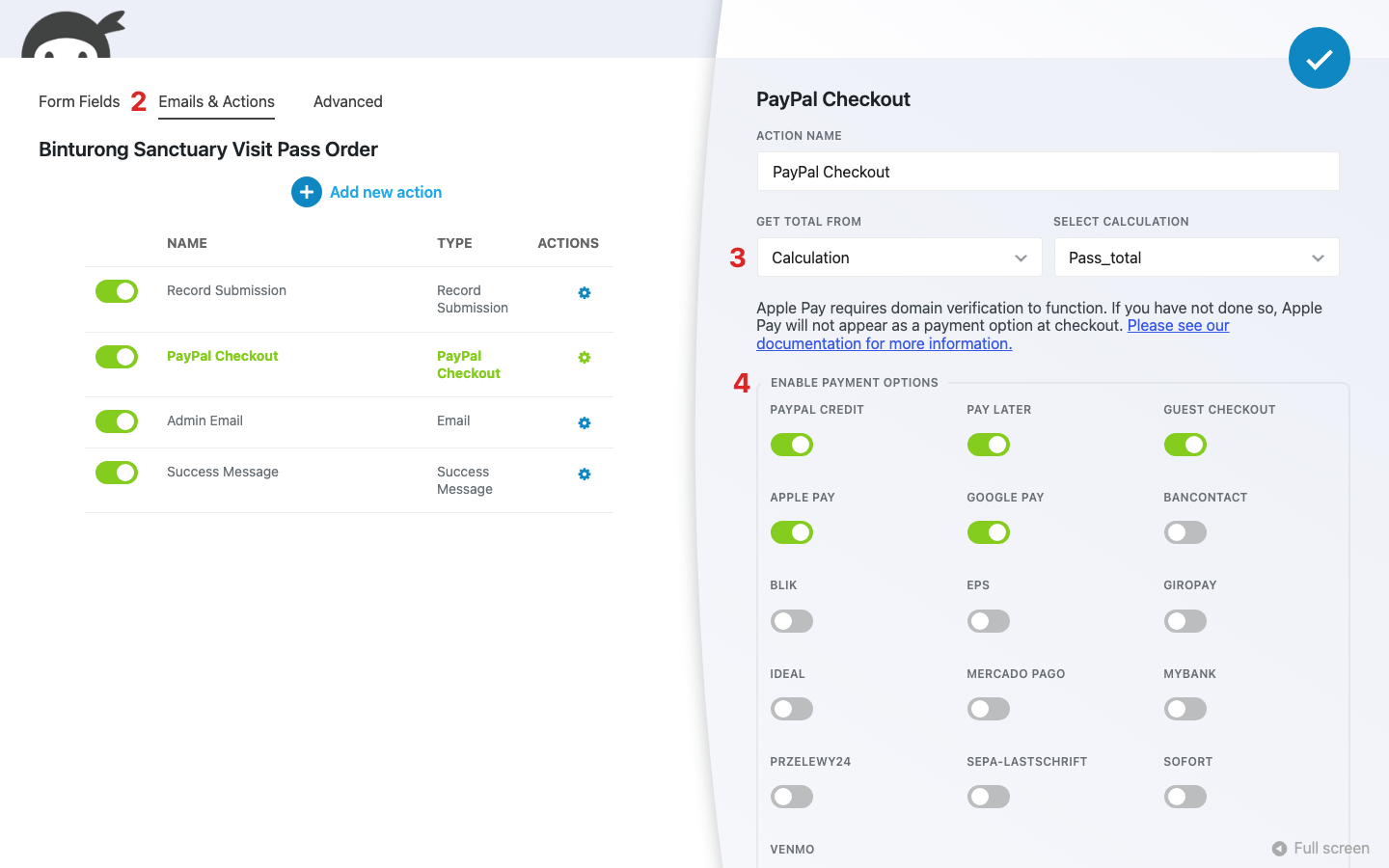Select the Record Submission action name
1389x868 pixels.
coord(227,290)
